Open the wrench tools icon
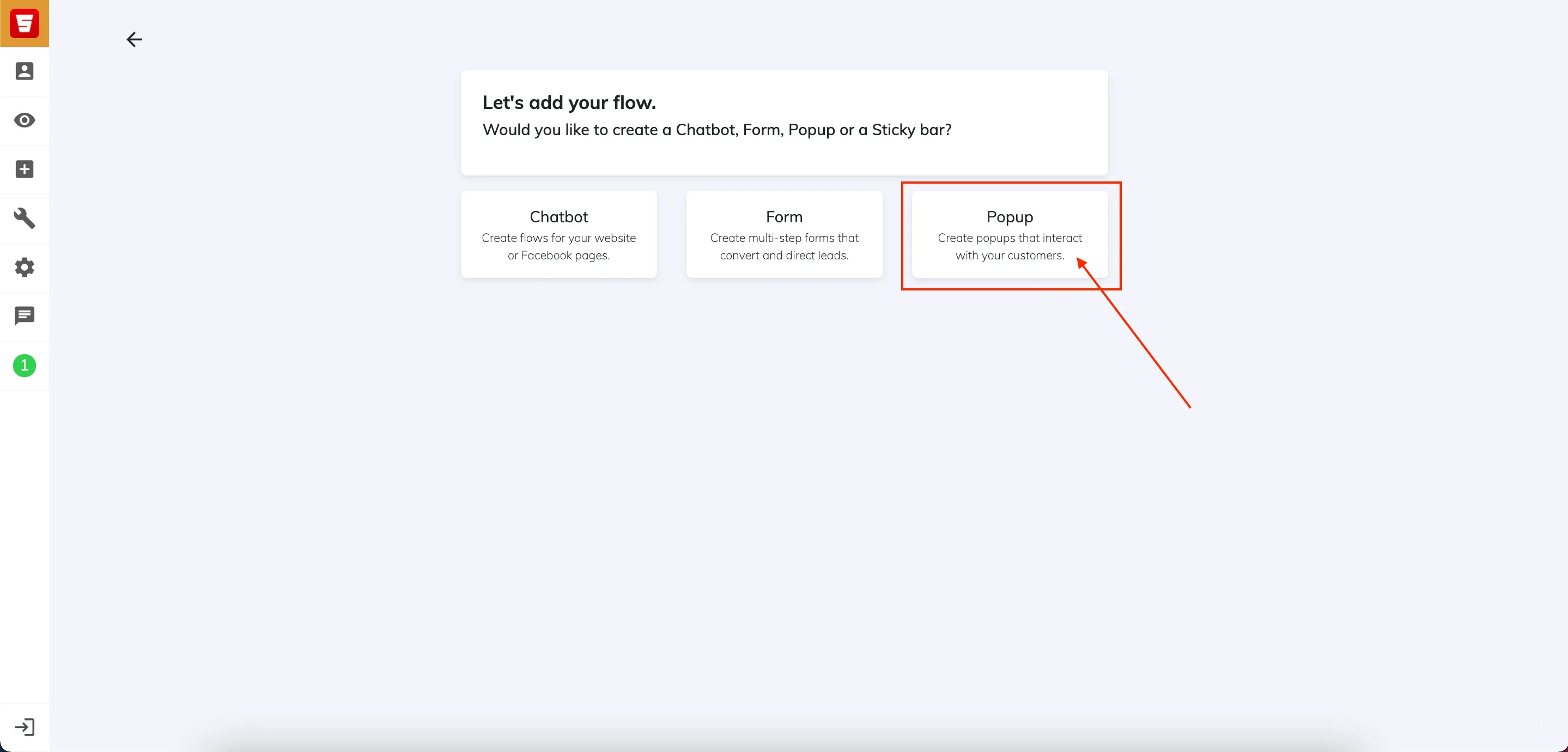This screenshot has width=1568, height=752. pos(25,218)
